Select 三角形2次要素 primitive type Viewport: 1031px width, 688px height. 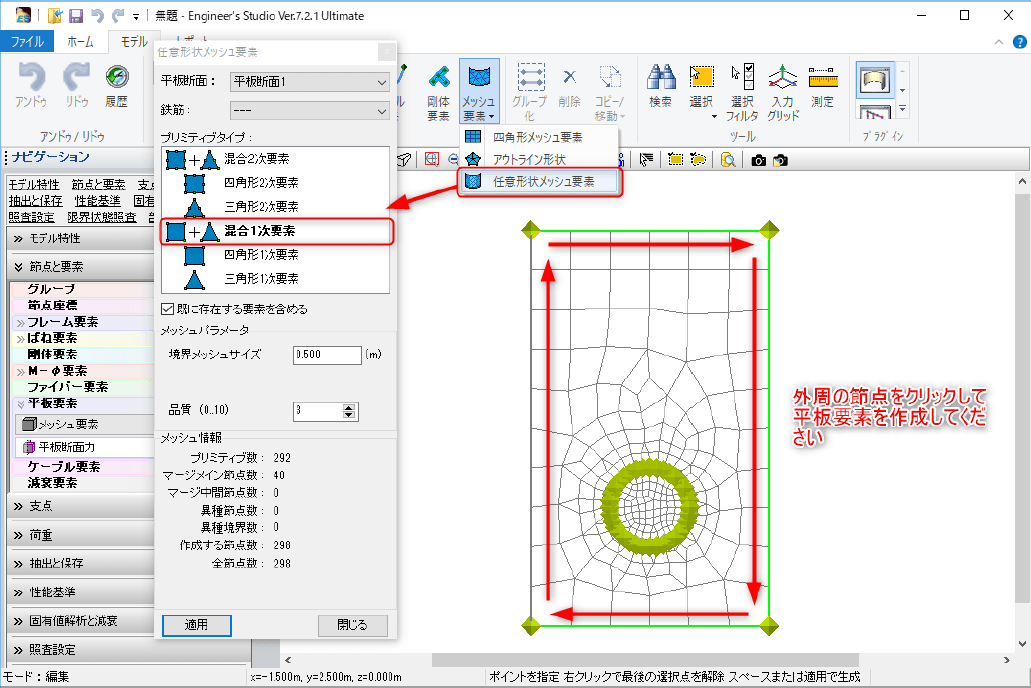276,207
